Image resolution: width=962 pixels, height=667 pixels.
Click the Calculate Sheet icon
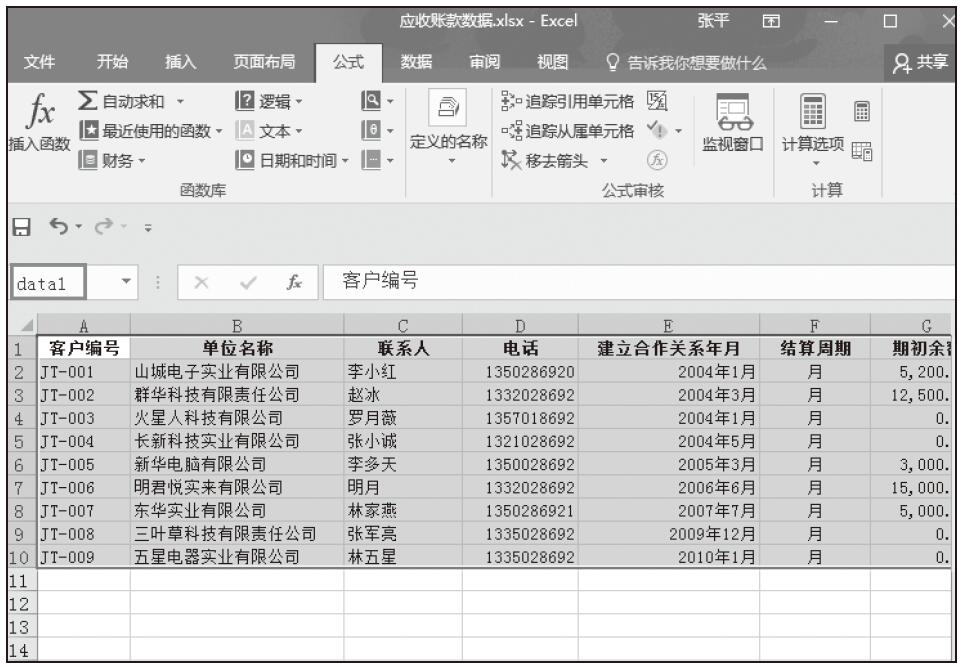[x=861, y=149]
